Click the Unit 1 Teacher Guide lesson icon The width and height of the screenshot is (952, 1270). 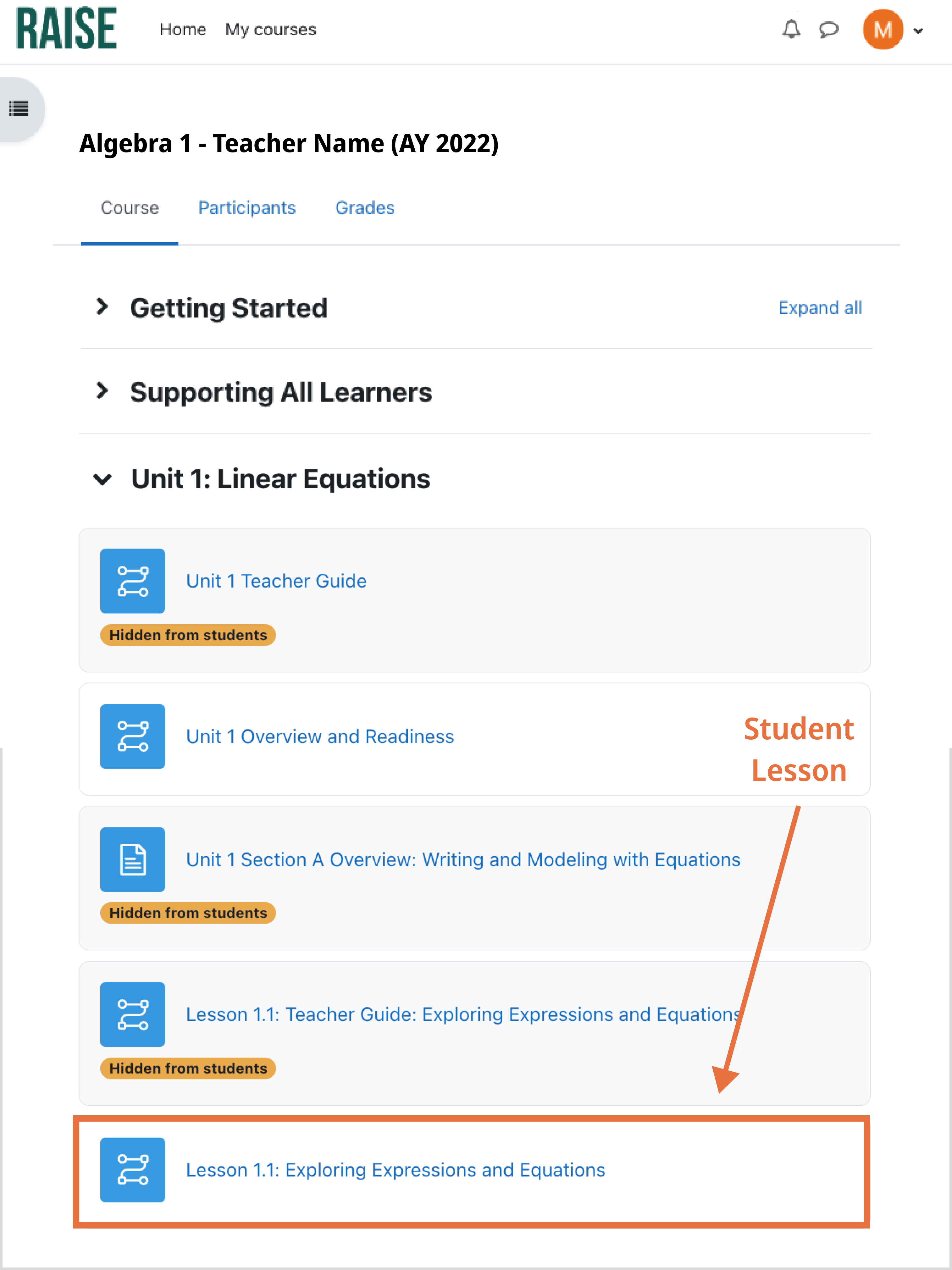(x=133, y=581)
